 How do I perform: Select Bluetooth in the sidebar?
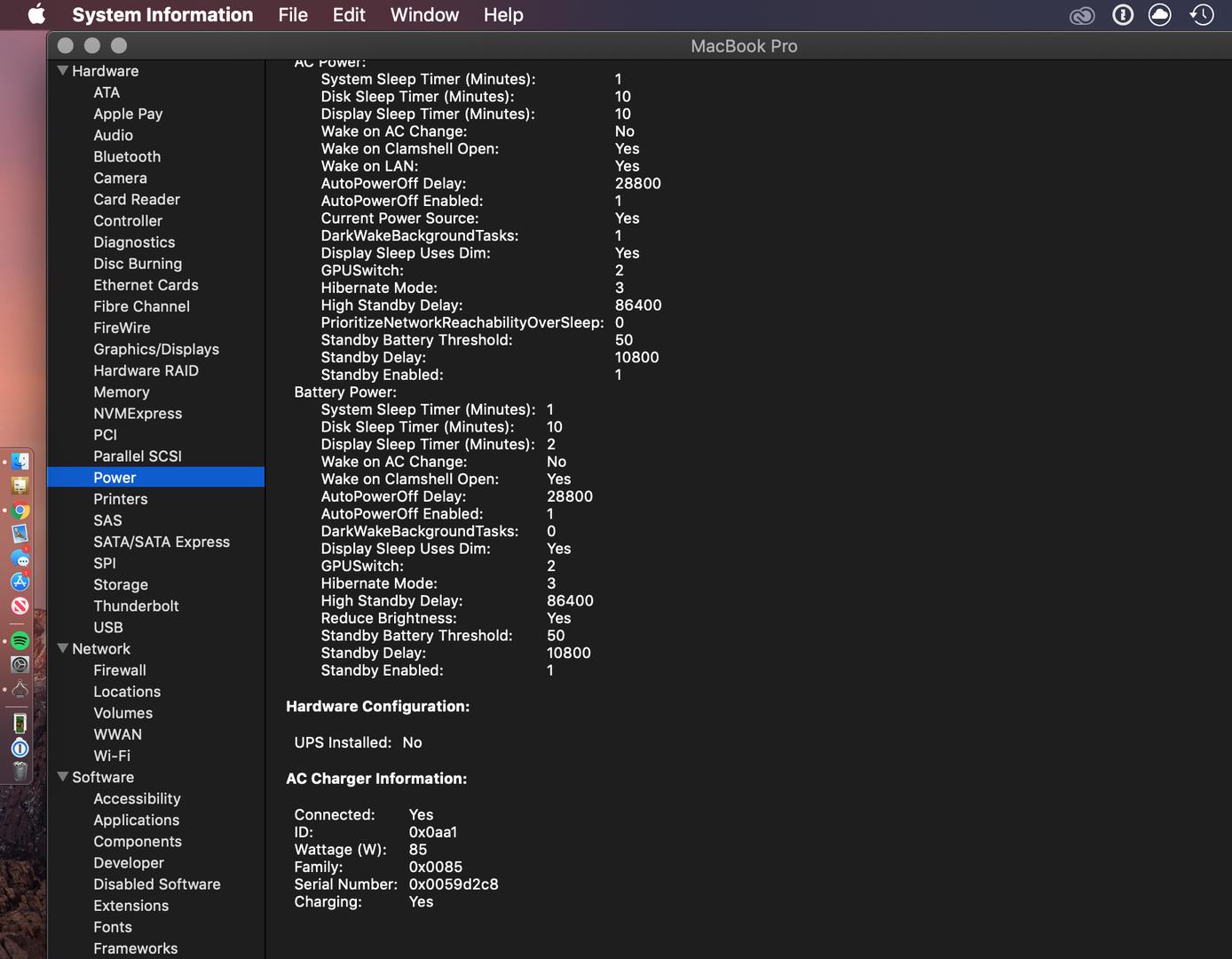coord(127,156)
